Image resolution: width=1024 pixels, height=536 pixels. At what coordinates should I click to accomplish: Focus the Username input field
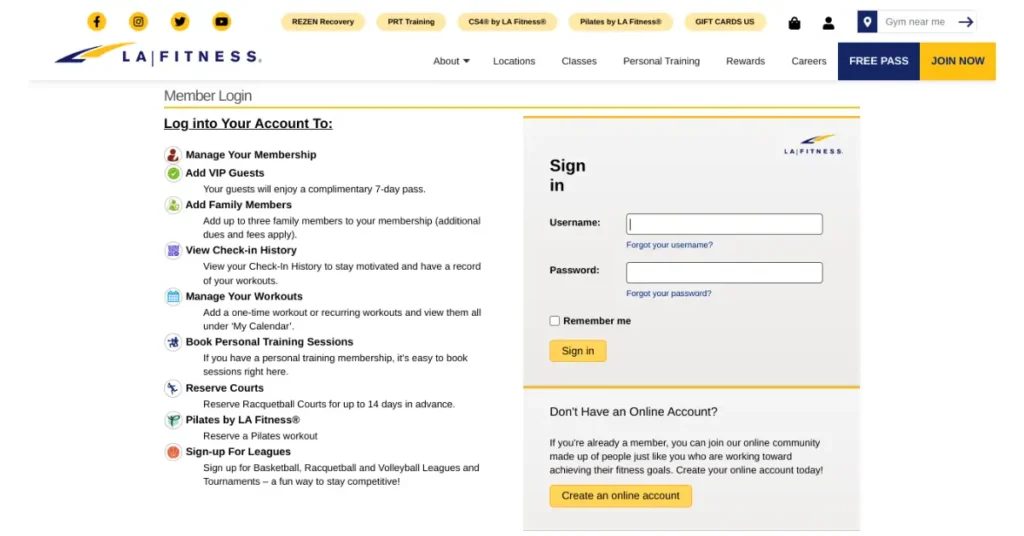[724, 224]
